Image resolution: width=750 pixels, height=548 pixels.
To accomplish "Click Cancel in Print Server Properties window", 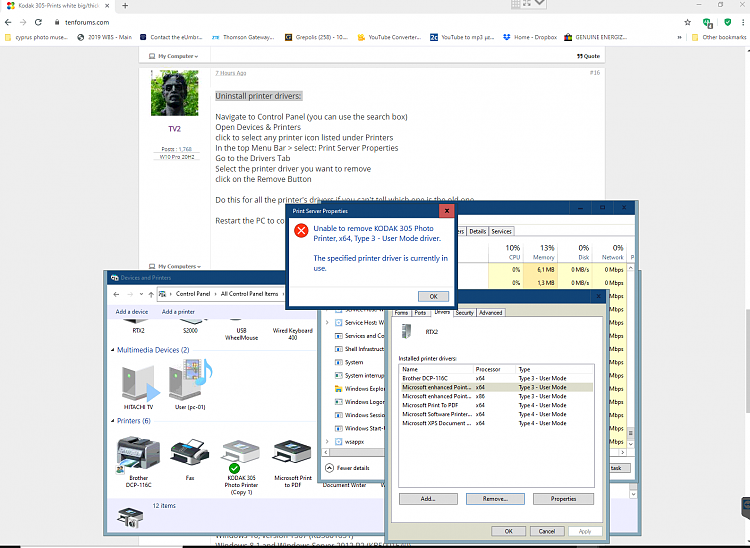I will (x=546, y=531).
